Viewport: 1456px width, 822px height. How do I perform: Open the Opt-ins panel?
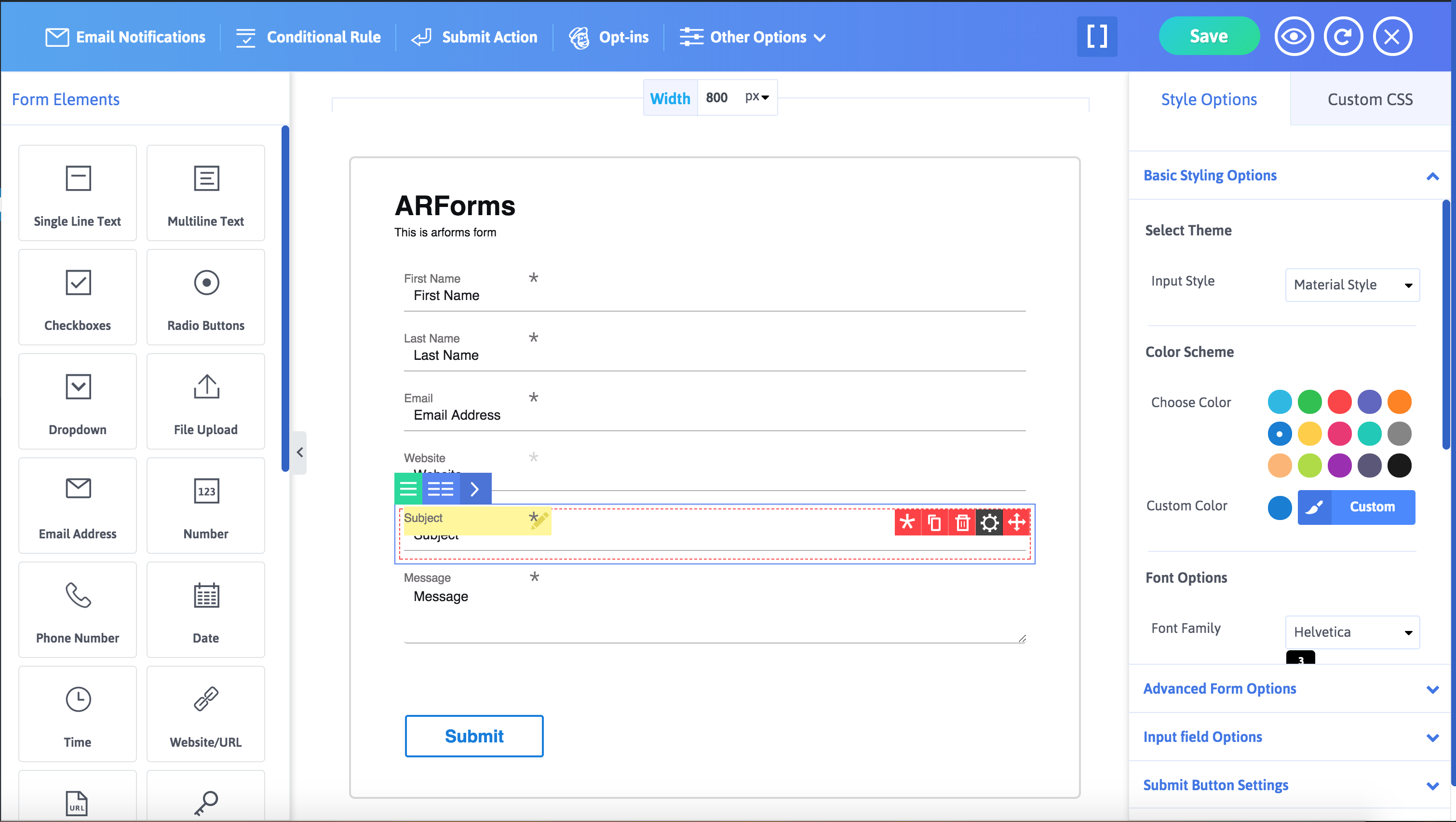tap(610, 37)
